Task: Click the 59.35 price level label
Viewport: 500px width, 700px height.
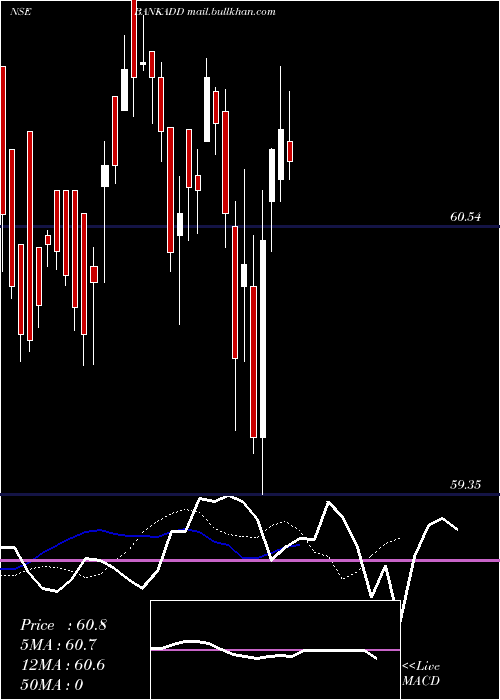Action: [x=466, y=485]
